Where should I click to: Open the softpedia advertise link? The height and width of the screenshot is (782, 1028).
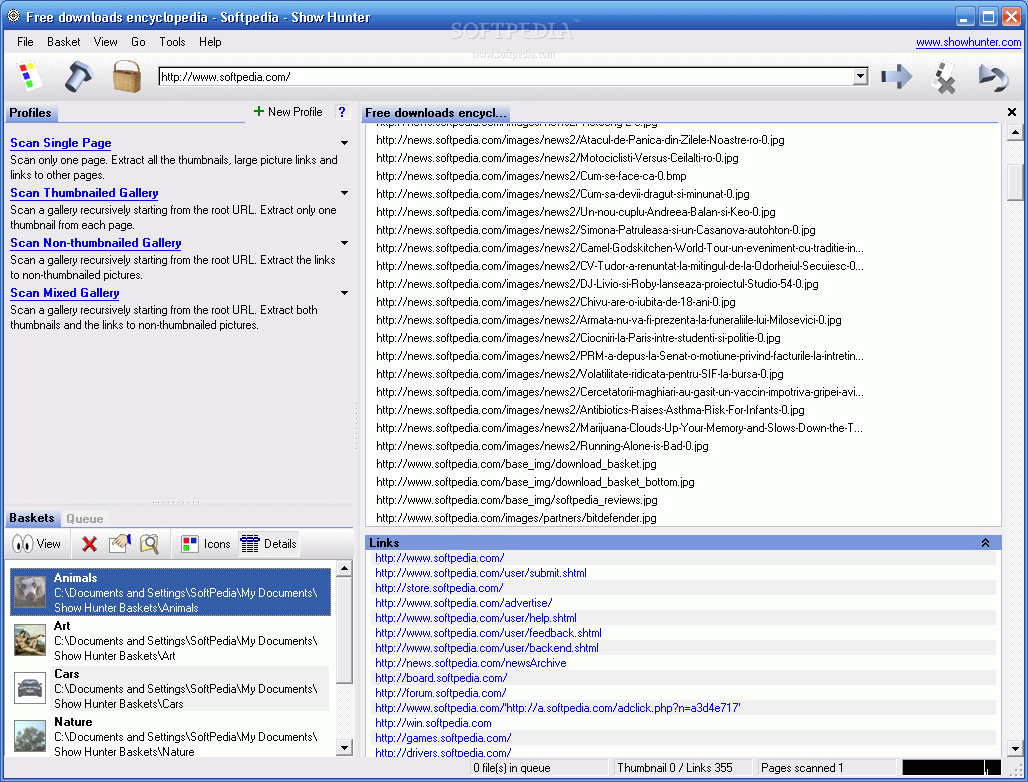[464, 602]
